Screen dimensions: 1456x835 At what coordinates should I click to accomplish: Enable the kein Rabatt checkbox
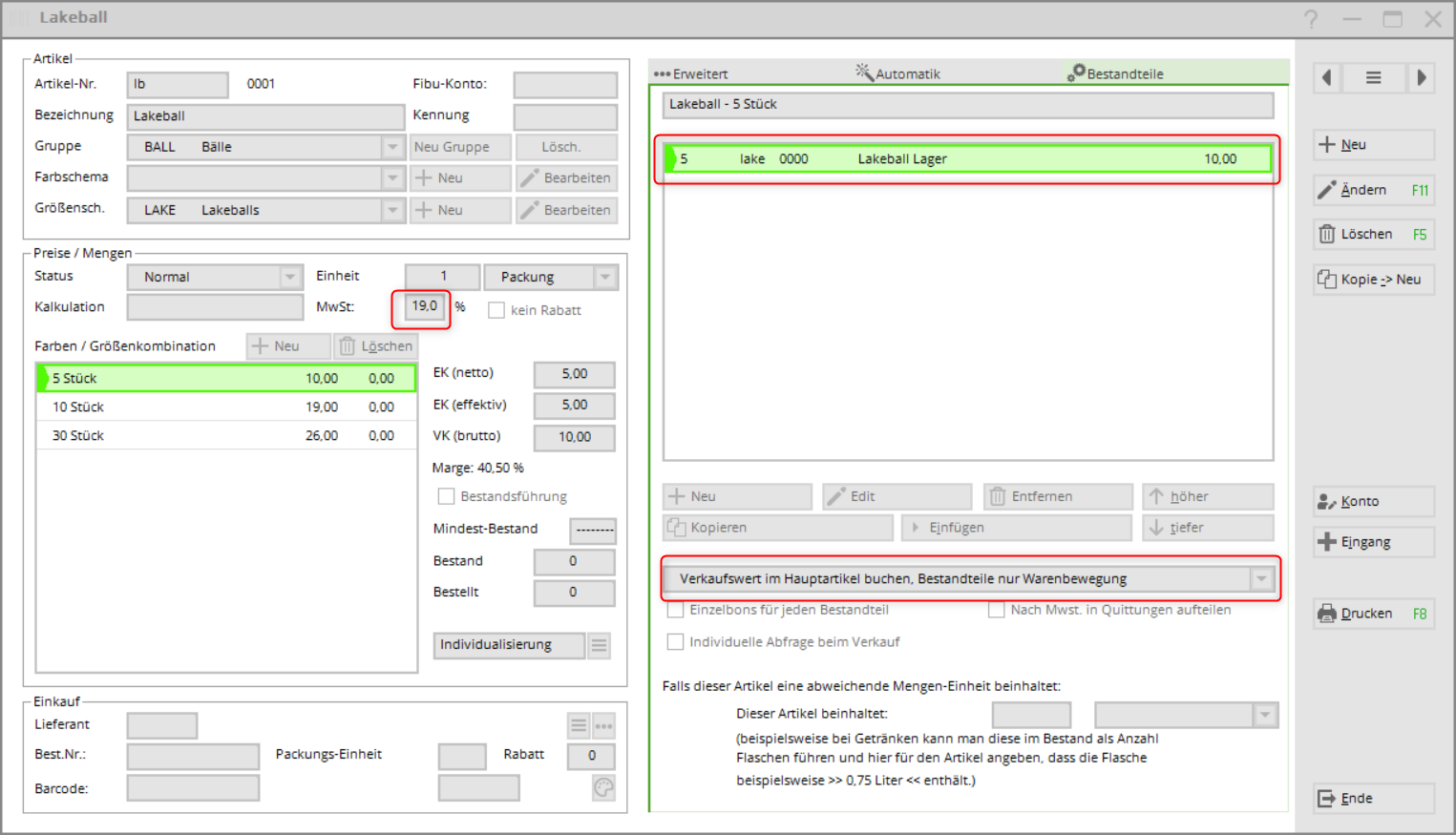496,311
